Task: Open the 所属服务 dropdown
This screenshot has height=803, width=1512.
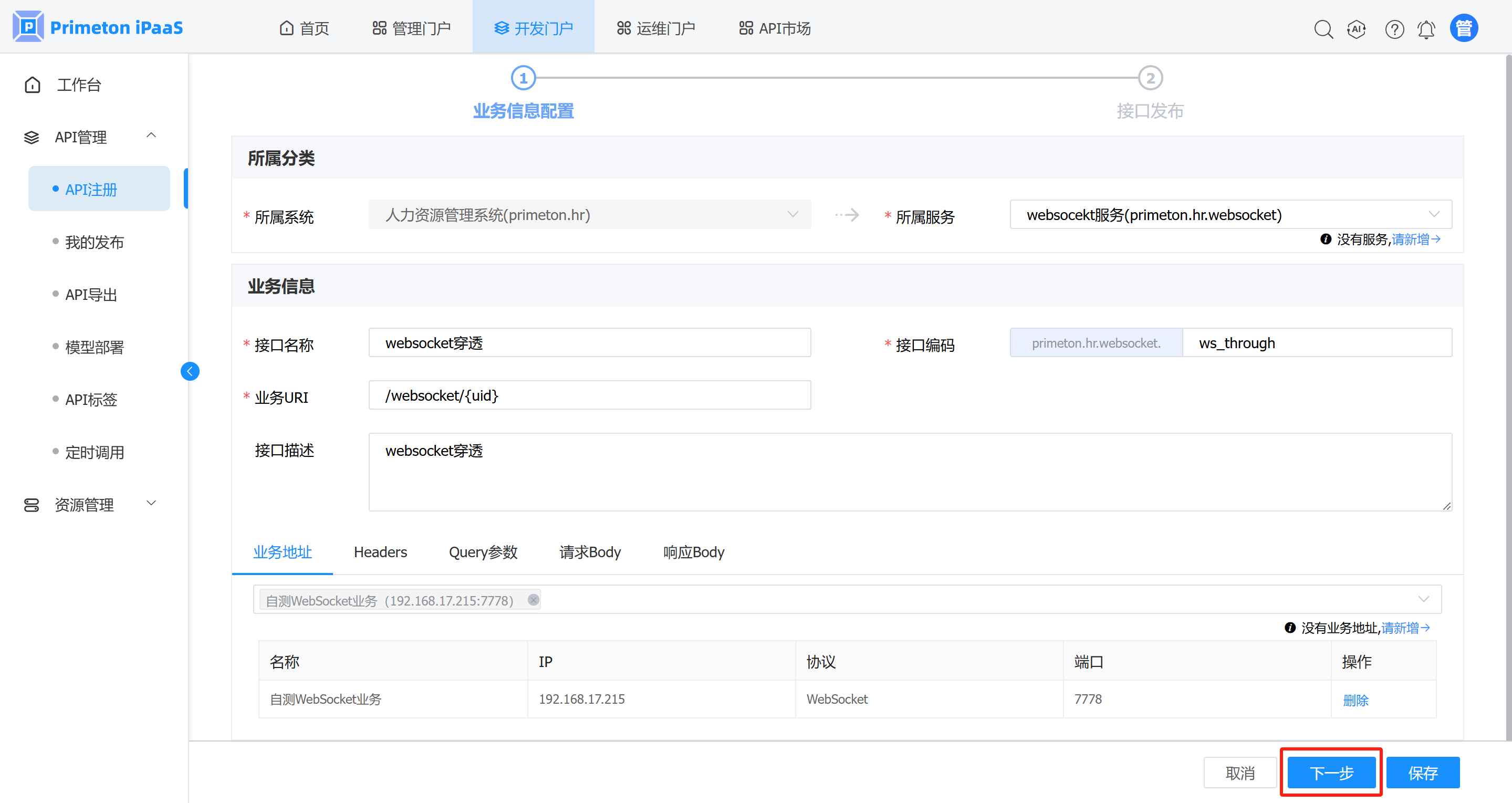Action: [x=1231, y=215]
